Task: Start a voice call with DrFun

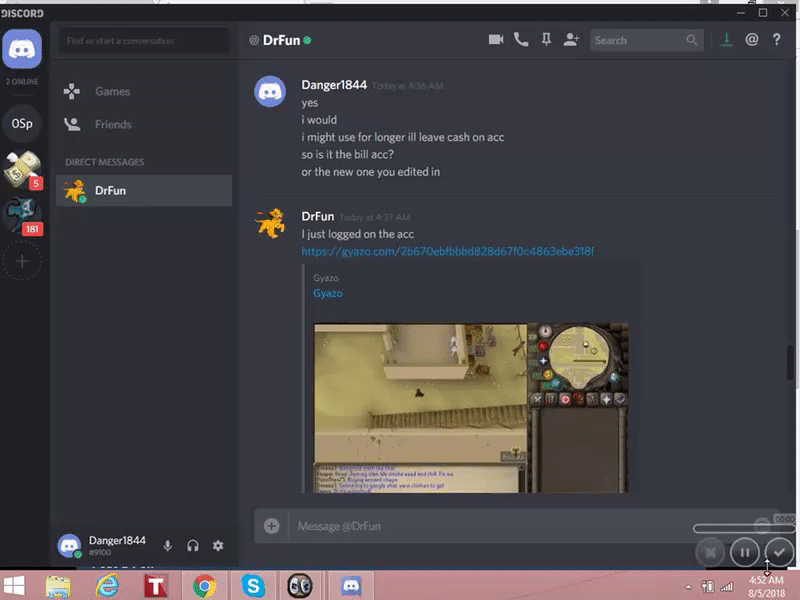Action: [521, 40]
